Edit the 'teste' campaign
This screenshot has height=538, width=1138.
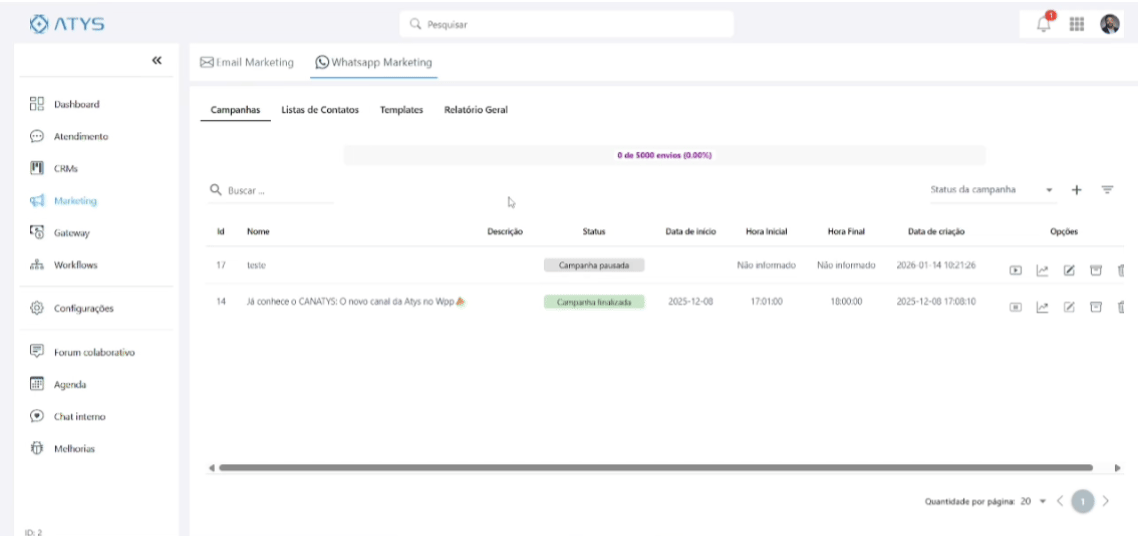(x=1069, y=270)
